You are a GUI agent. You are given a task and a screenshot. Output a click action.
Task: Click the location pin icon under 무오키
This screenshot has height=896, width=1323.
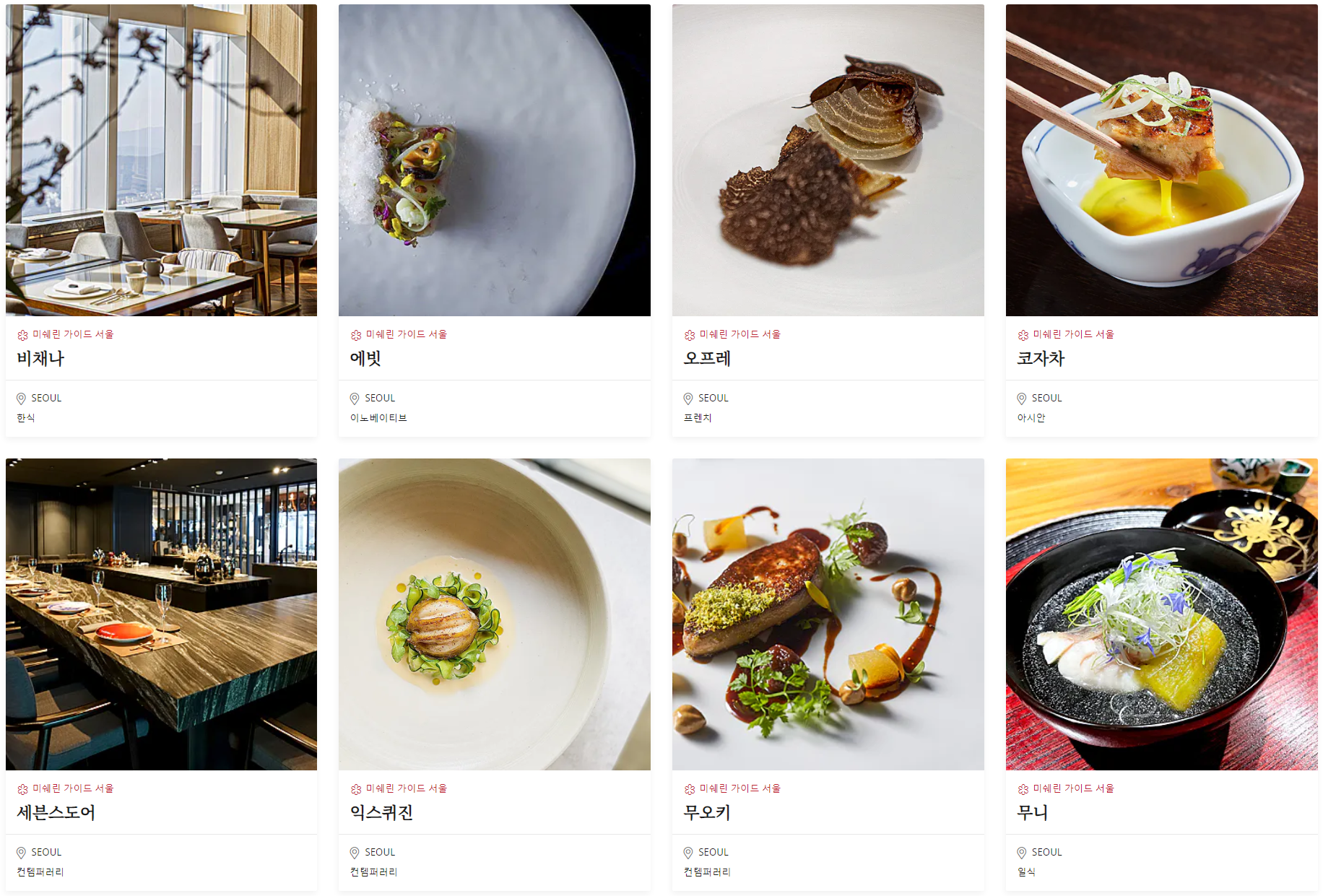[688, 853]
